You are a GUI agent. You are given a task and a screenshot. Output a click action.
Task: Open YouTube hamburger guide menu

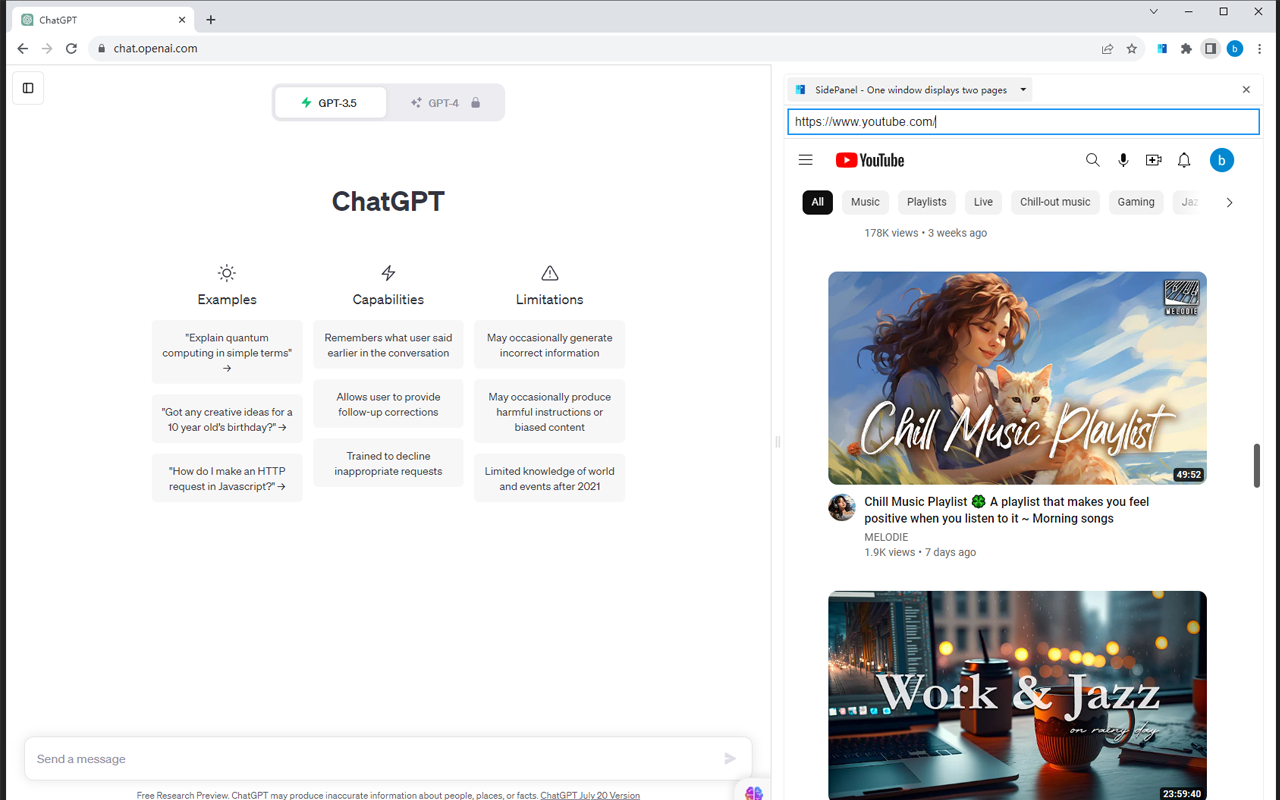pyautogui.click(x=805, y=160)
